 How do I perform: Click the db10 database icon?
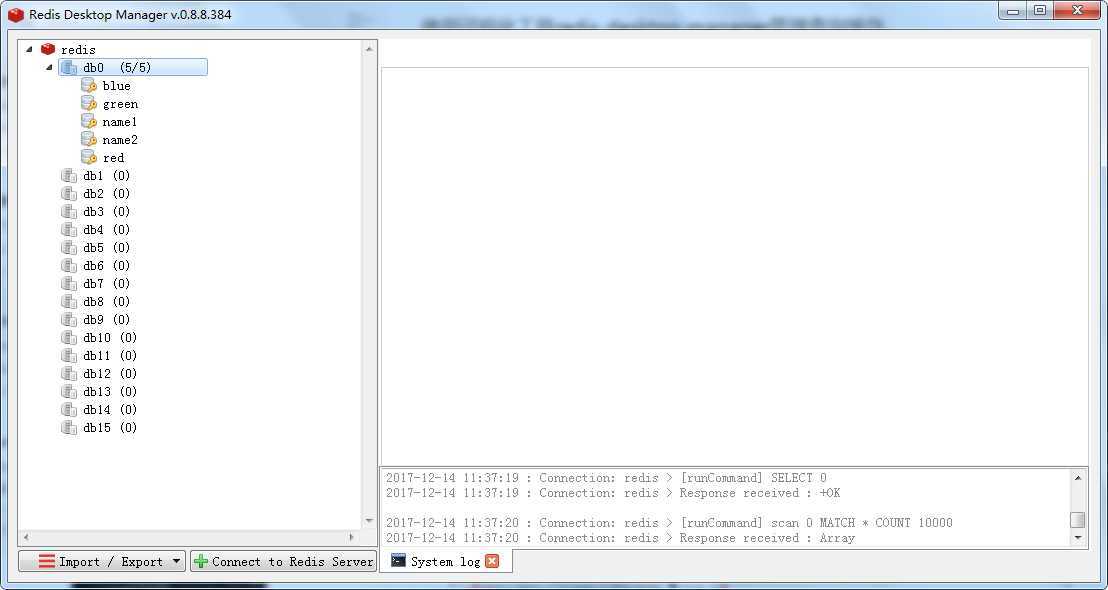coord(69,338)
